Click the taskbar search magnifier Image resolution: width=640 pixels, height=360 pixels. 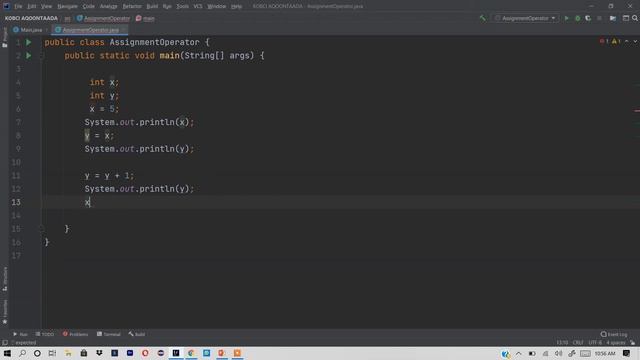(x=22, y=353)
